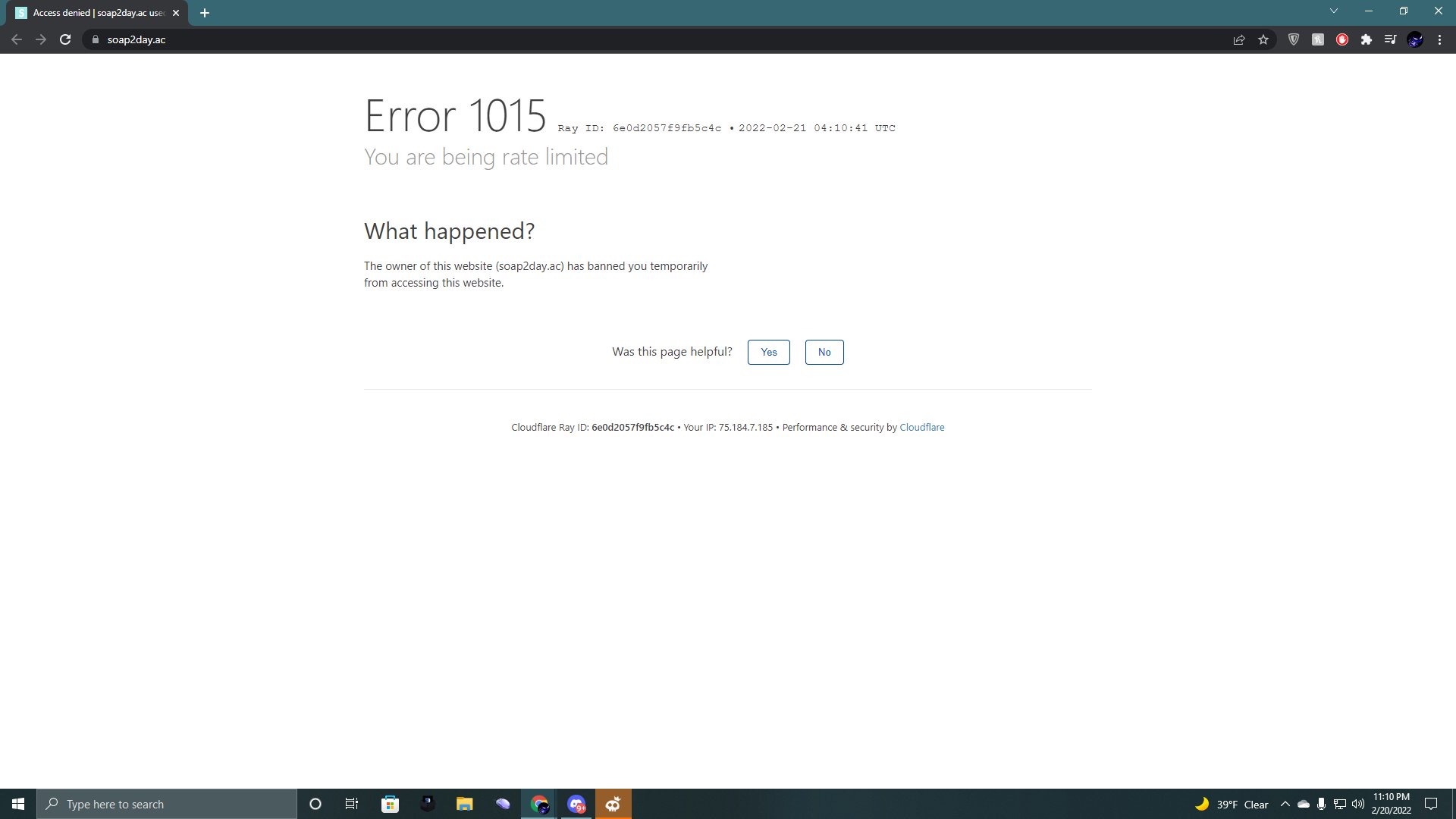Click the share this page icon
Screen dimensions: 1456x819
1239,39
